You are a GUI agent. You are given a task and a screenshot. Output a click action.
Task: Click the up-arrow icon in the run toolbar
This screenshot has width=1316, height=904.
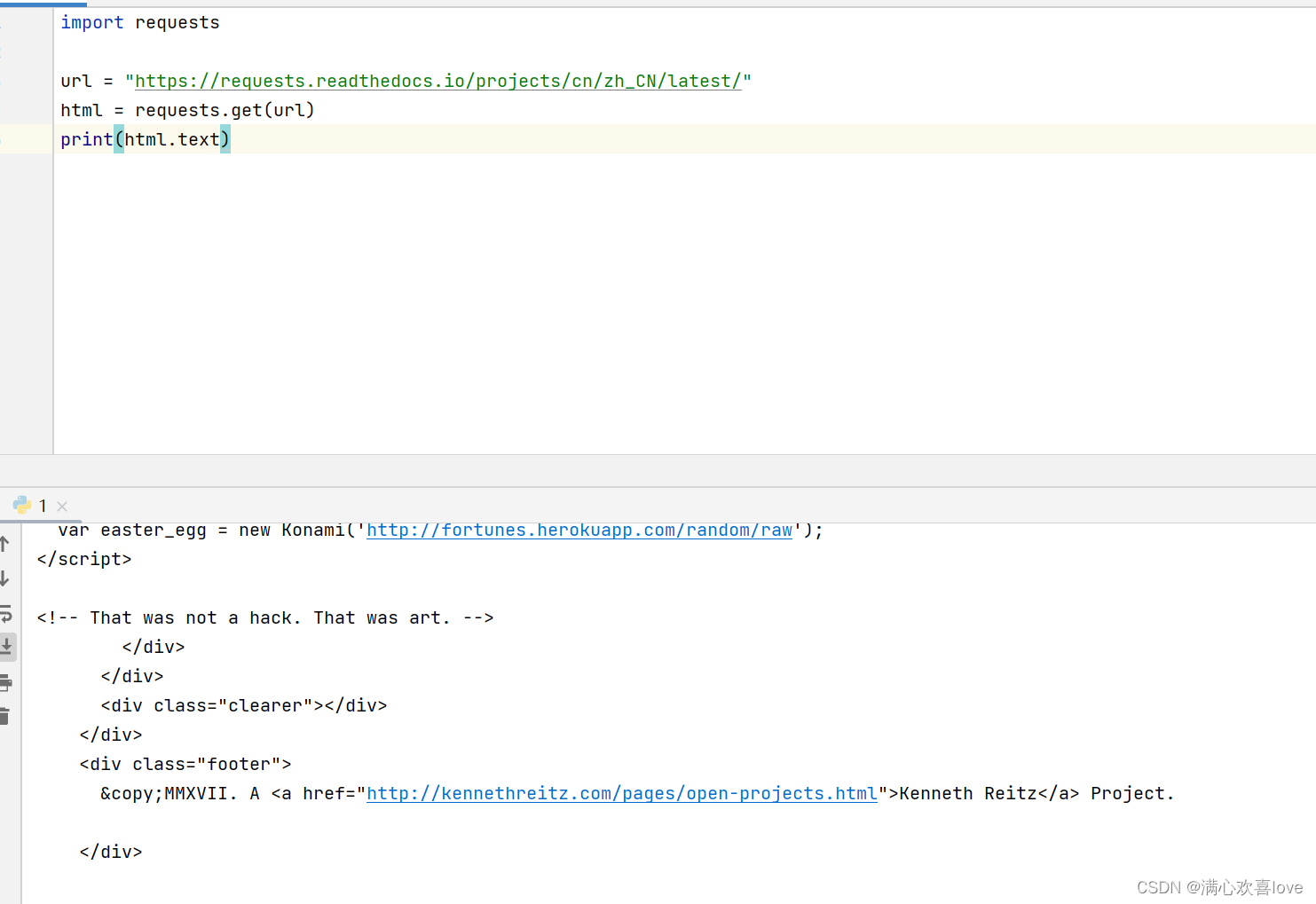[4, 544]
